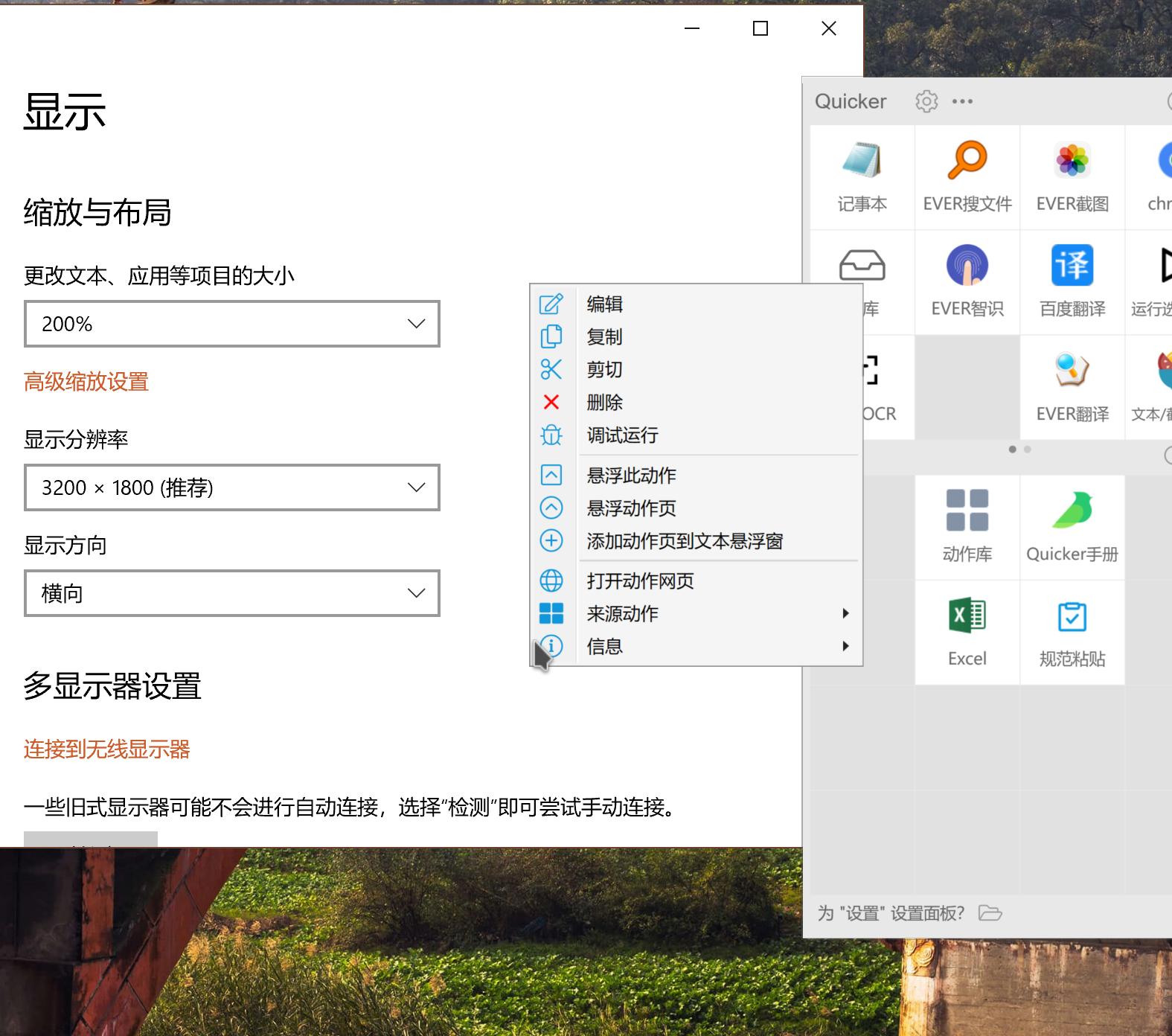Open the 高级缩放设置 link

tap(86, 382)
